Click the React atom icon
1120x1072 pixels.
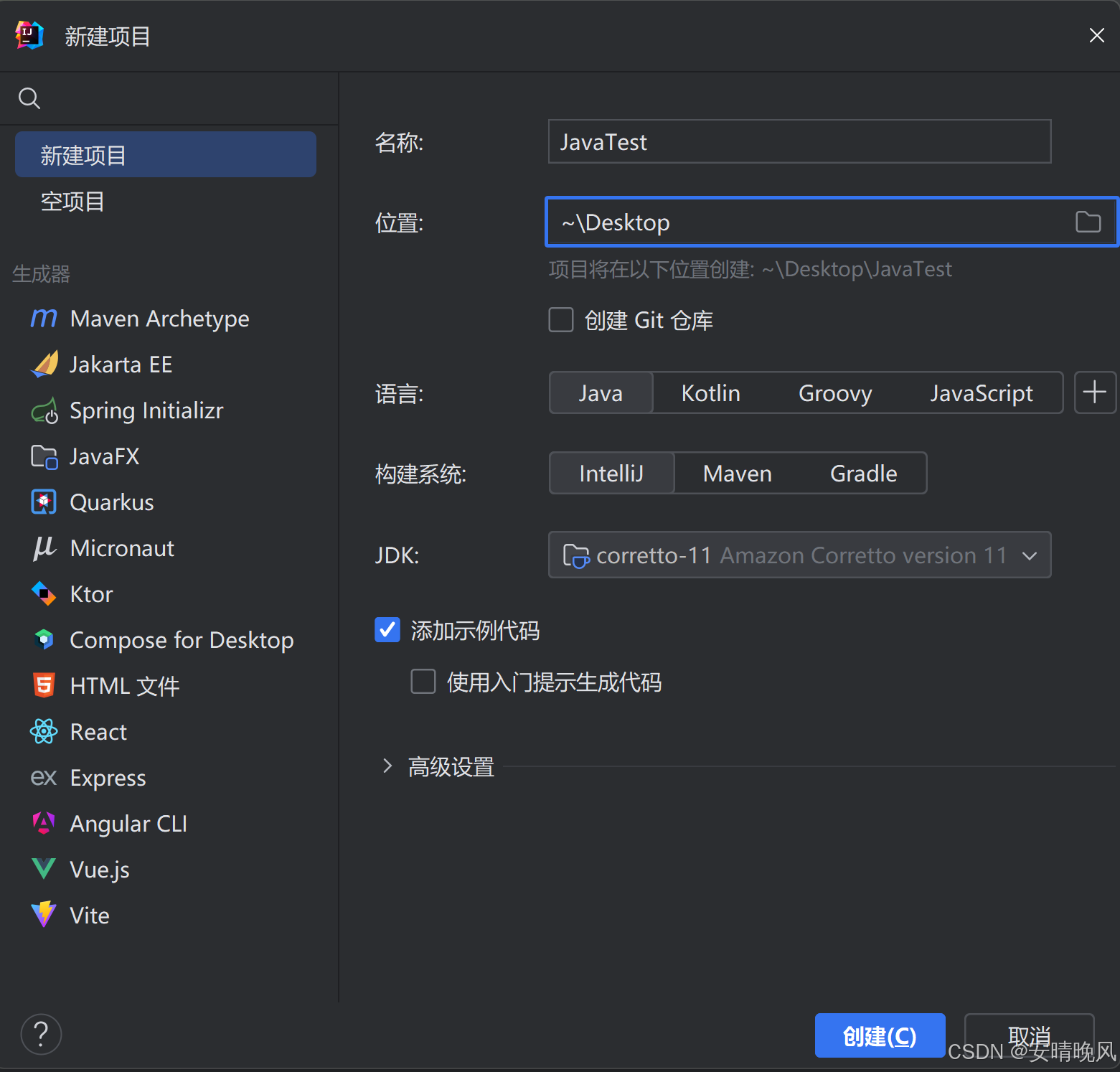click(44, 731)
